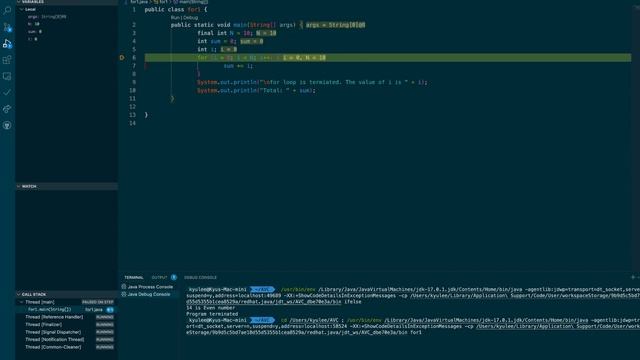This screenshot has width=640, height=360.
Task: Click the Debug code lens above main
Action: [x=190, y=18]
